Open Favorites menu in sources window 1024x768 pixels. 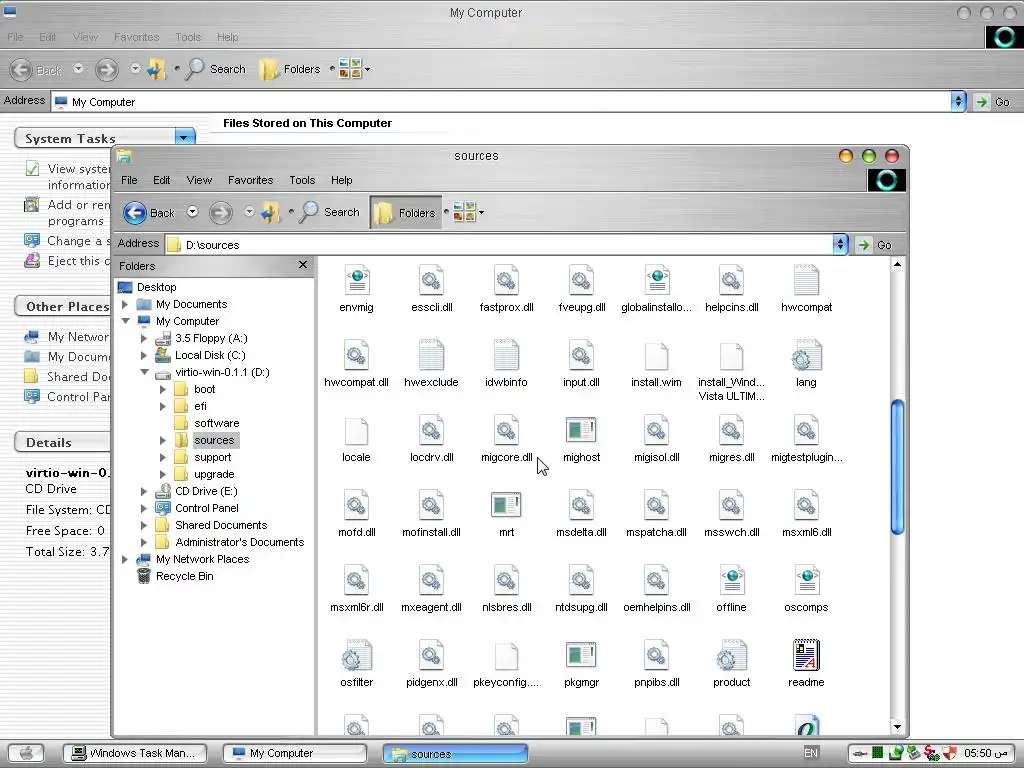[x=250, y=180]
